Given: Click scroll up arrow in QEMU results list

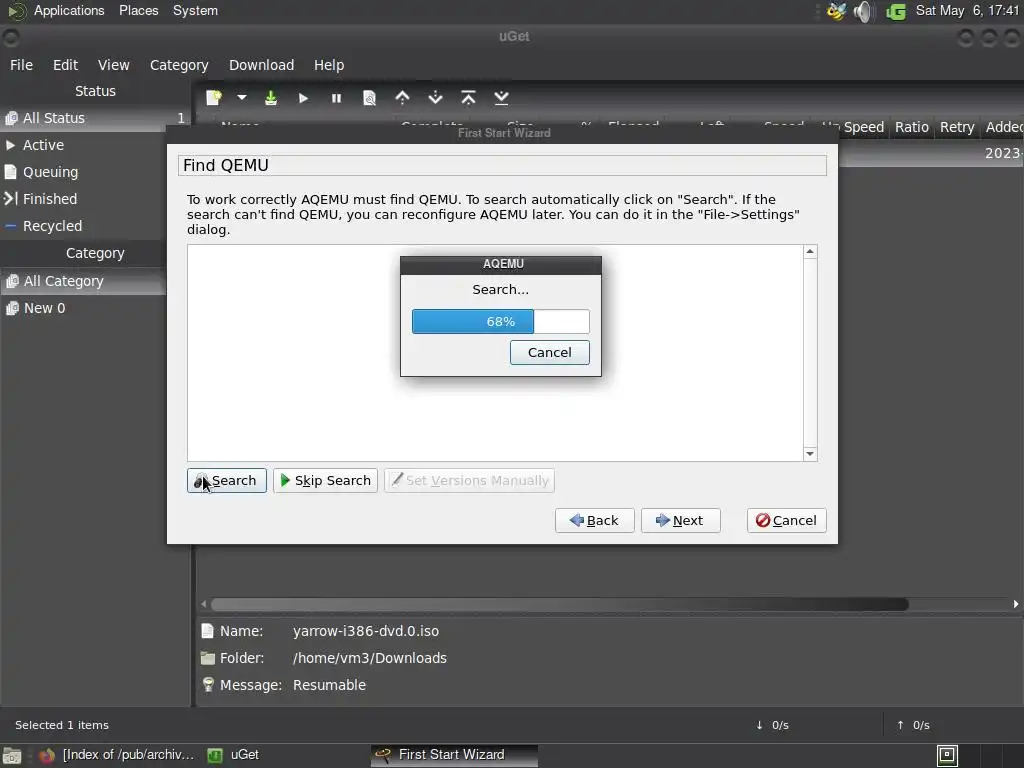Looking at the screenshot, I should (810, 251).
